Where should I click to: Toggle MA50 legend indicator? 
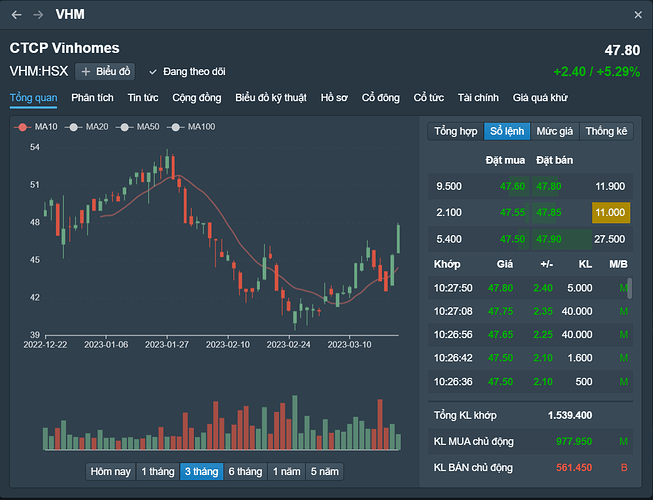[x=139, y=127]
